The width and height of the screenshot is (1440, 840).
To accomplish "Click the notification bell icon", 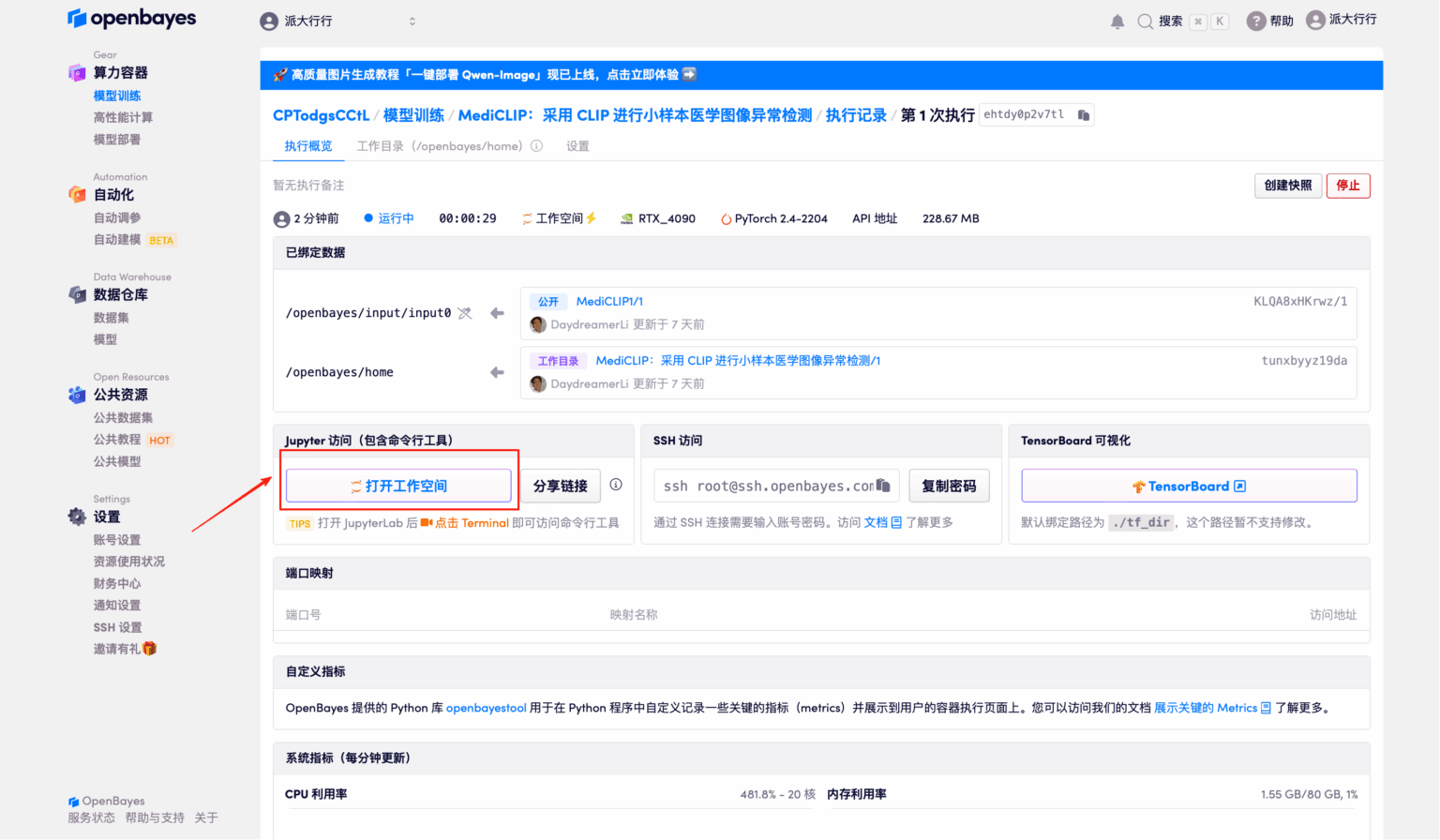I will (x=1117, y=21).
